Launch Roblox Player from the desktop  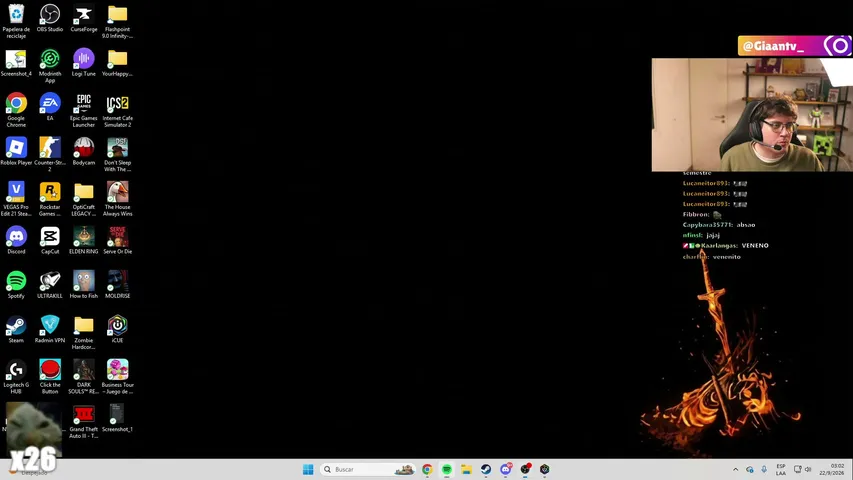pos(16,151)
